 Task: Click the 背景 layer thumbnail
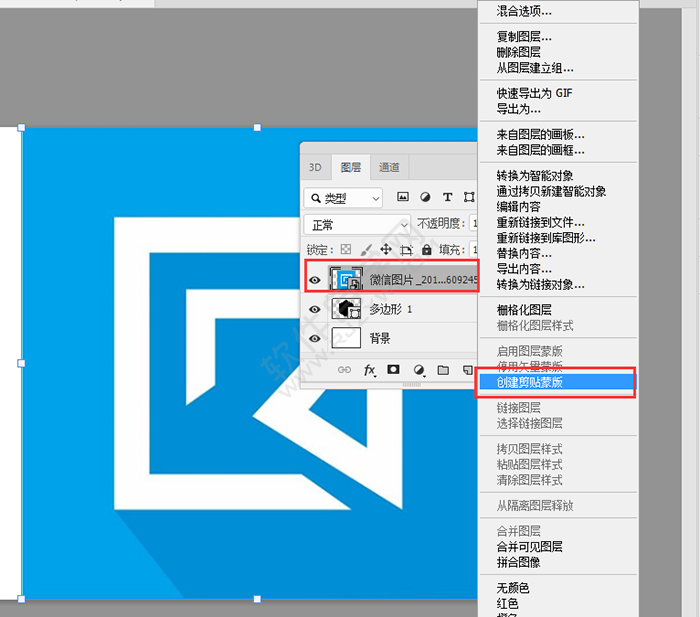(x=346, y=338)
